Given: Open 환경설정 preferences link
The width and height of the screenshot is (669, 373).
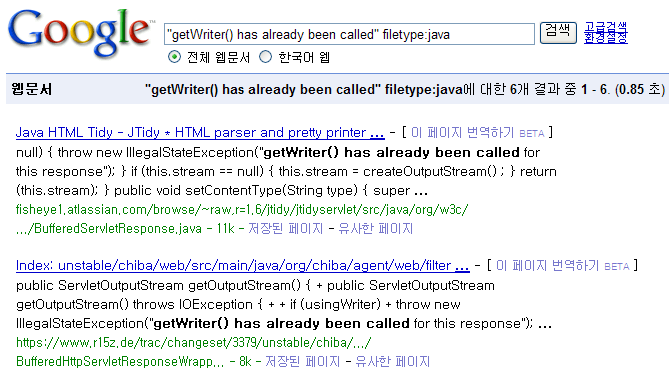Looking at the screenshot, I should tap(605, 38).
